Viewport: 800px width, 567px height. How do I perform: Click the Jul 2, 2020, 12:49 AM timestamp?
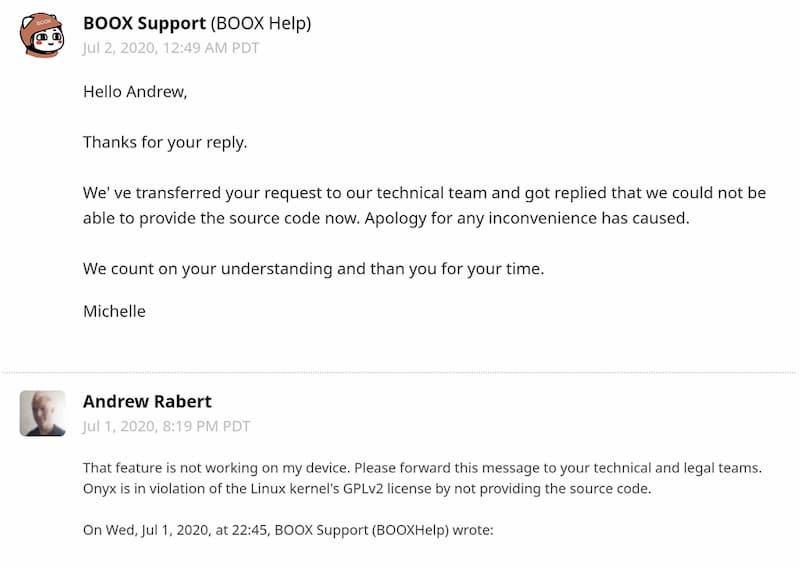(x=171, y=48)
